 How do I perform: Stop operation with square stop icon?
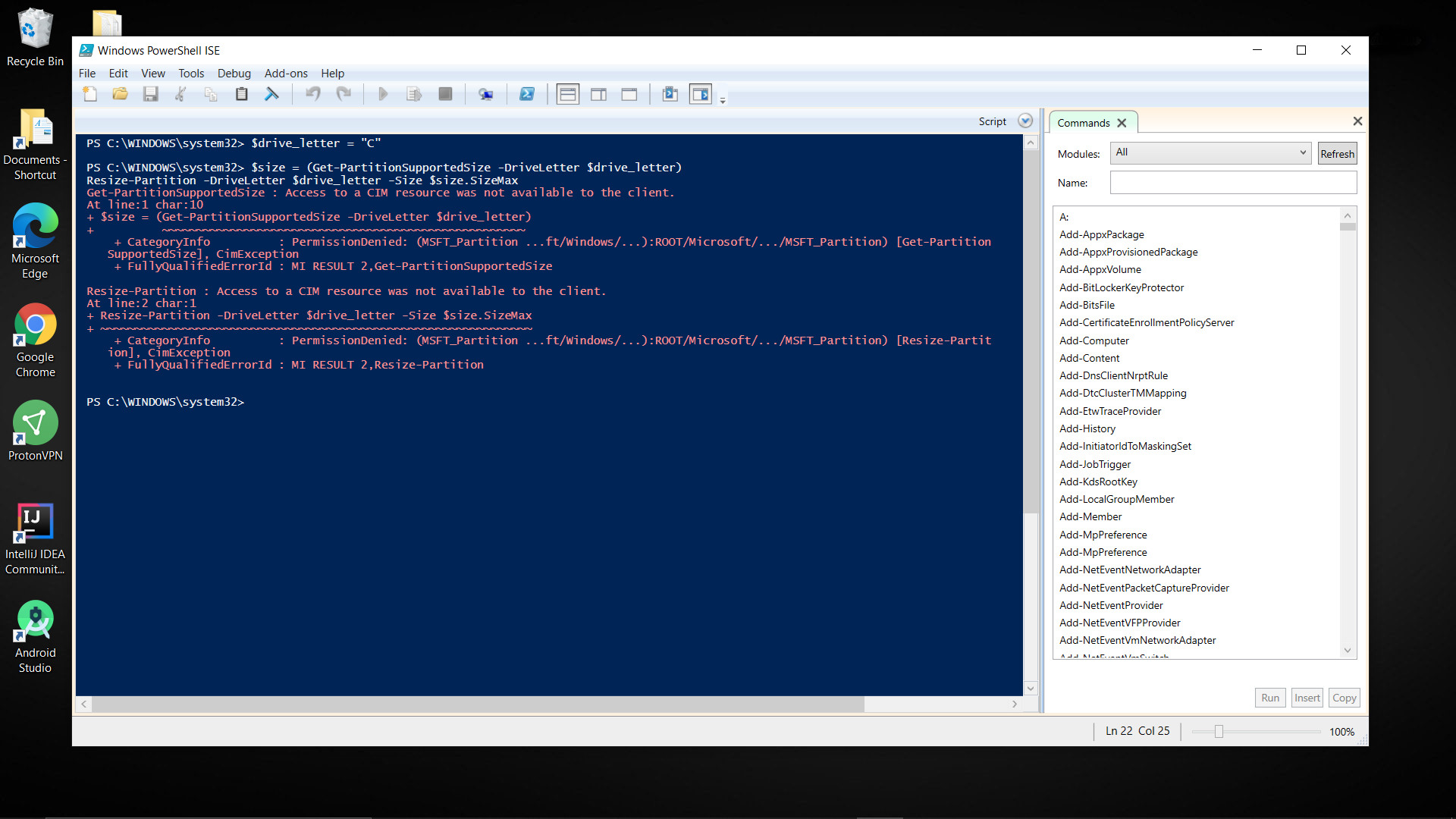(446, 94)
